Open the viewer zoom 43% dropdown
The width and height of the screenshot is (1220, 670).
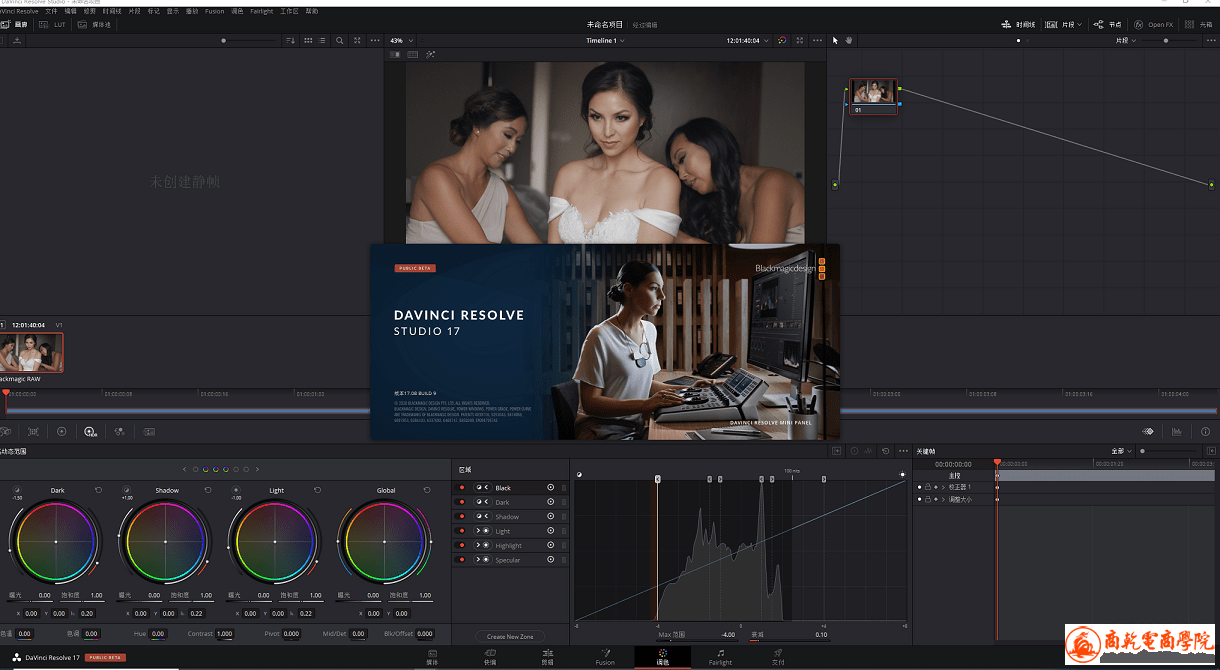pyautogui.click(x=400, y=40)
